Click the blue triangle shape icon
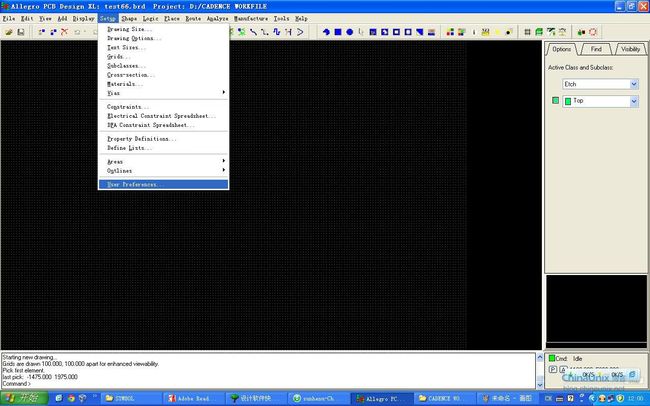The width and height of the screenshot is (650, 406). [x=420, y=32]
